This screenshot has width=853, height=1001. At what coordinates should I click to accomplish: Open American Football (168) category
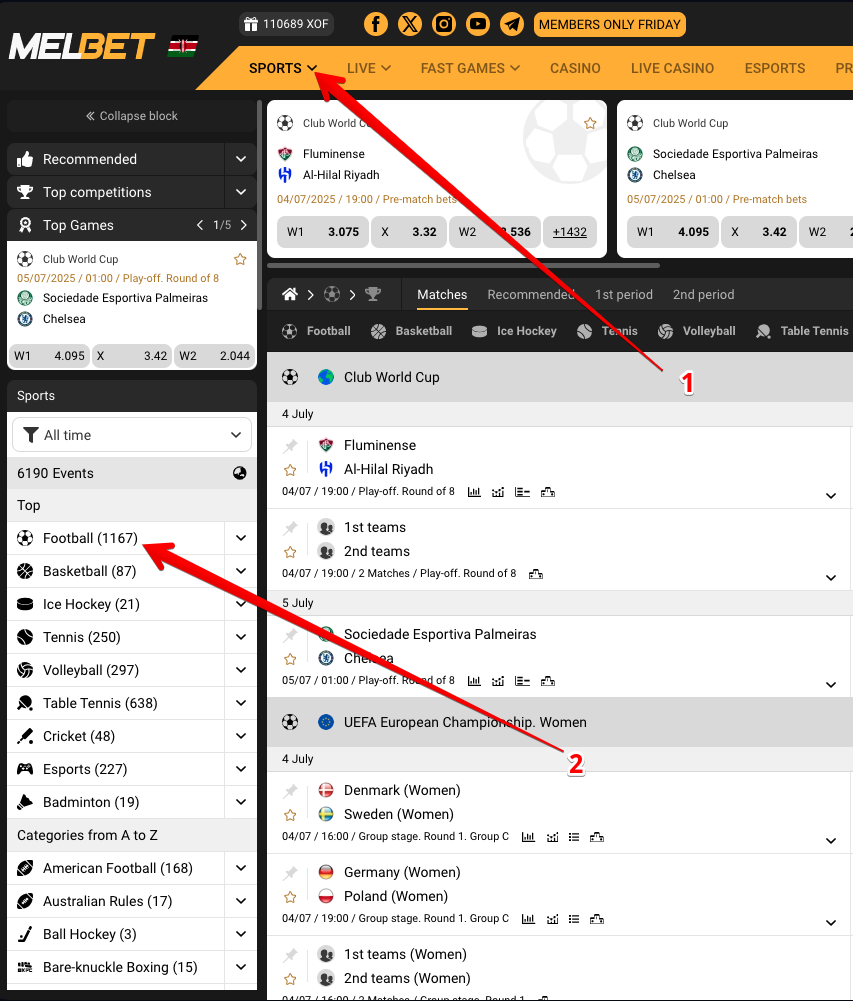117,868
